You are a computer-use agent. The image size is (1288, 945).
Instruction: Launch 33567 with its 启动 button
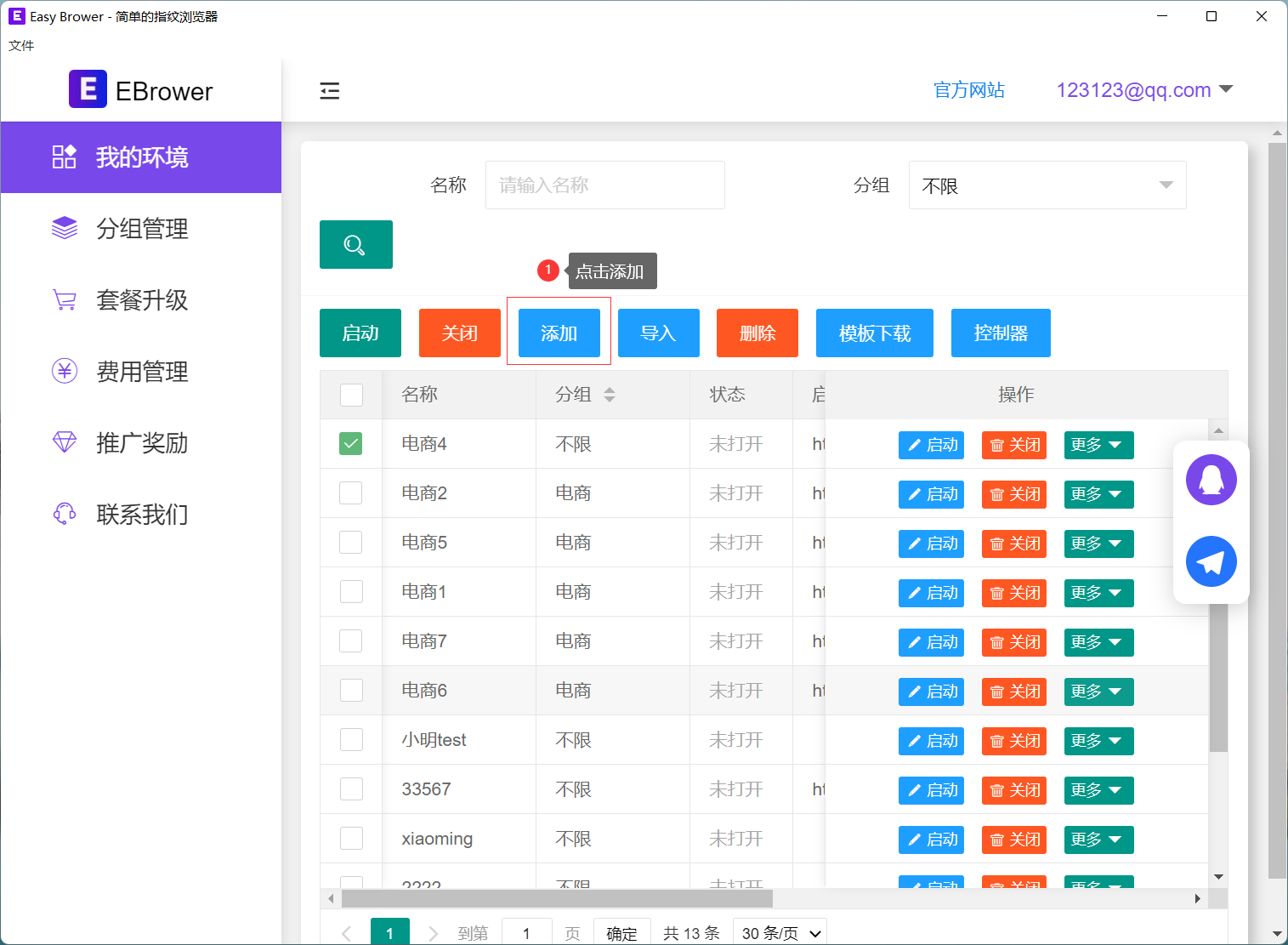(x=931, y=790)
